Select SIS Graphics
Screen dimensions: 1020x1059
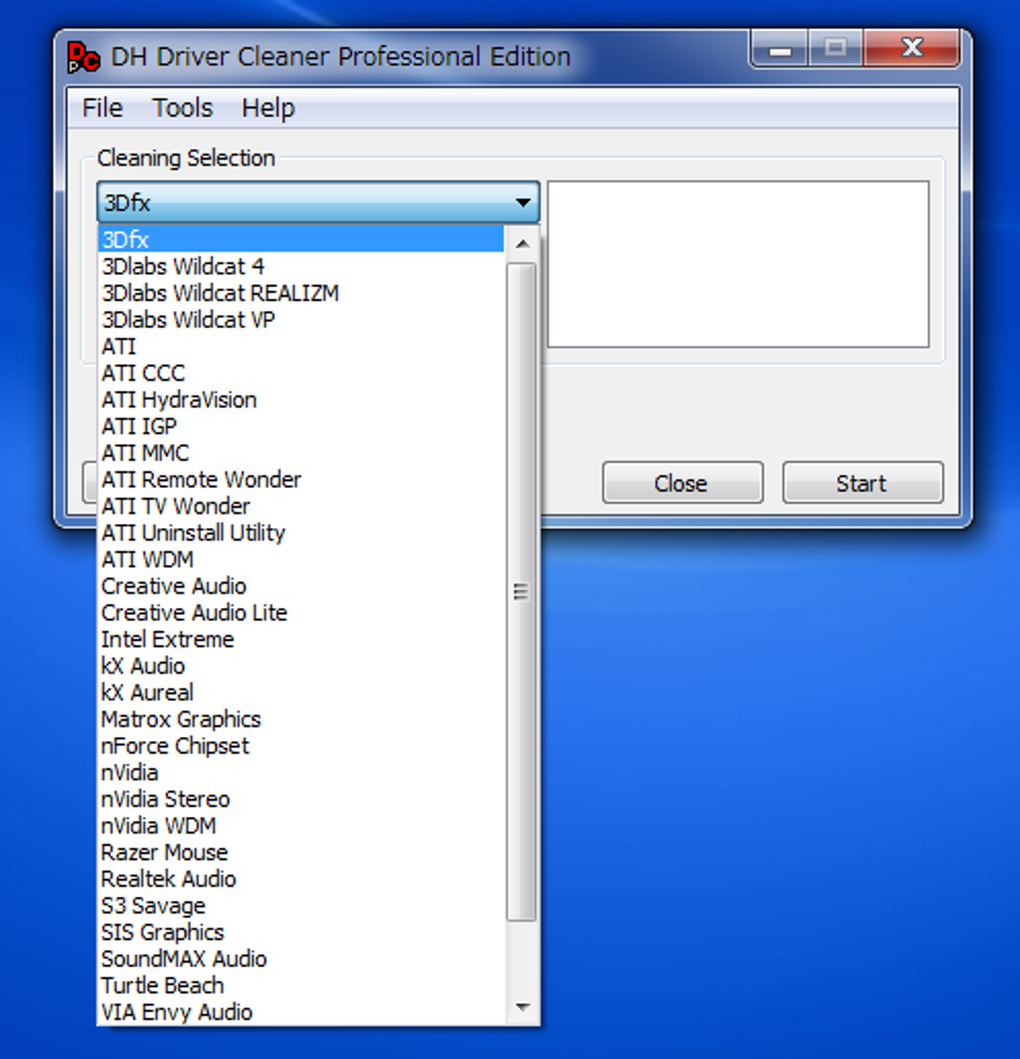click(x=301, y=932)
